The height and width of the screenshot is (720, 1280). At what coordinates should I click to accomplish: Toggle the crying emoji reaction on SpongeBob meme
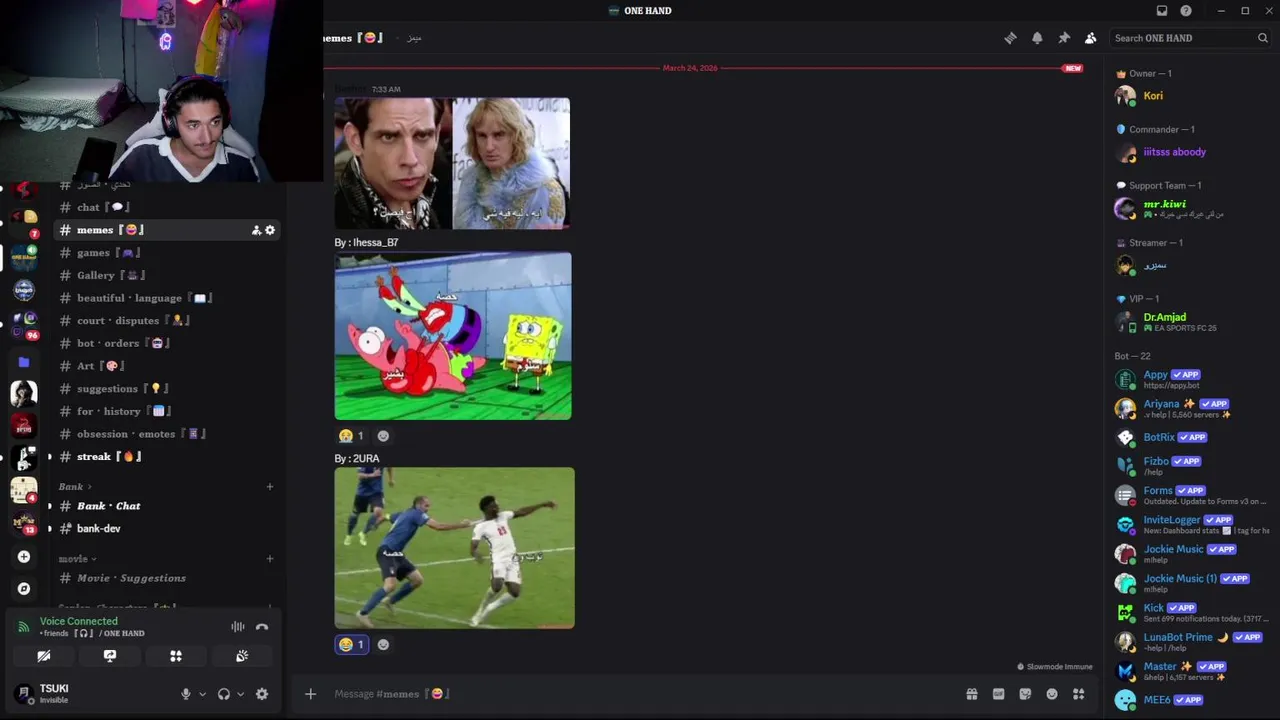point(351,436)
